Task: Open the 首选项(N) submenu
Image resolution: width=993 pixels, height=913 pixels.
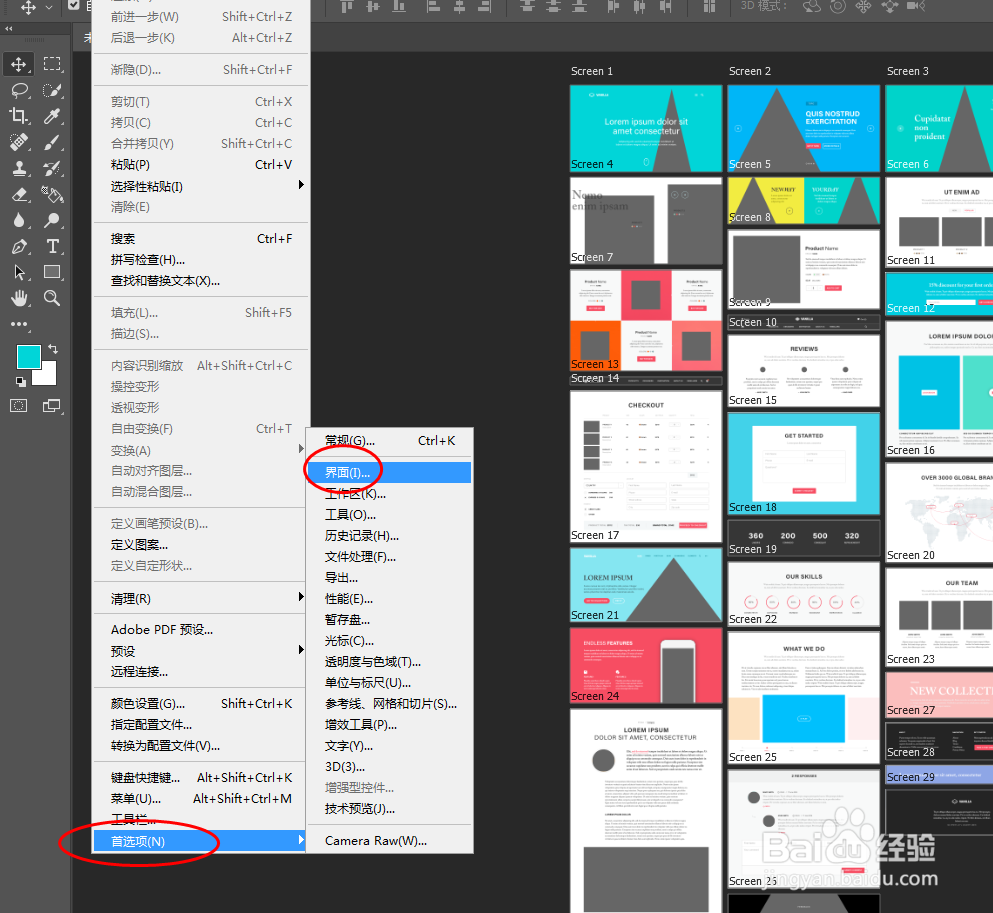Action: click(x=200, y=841)
